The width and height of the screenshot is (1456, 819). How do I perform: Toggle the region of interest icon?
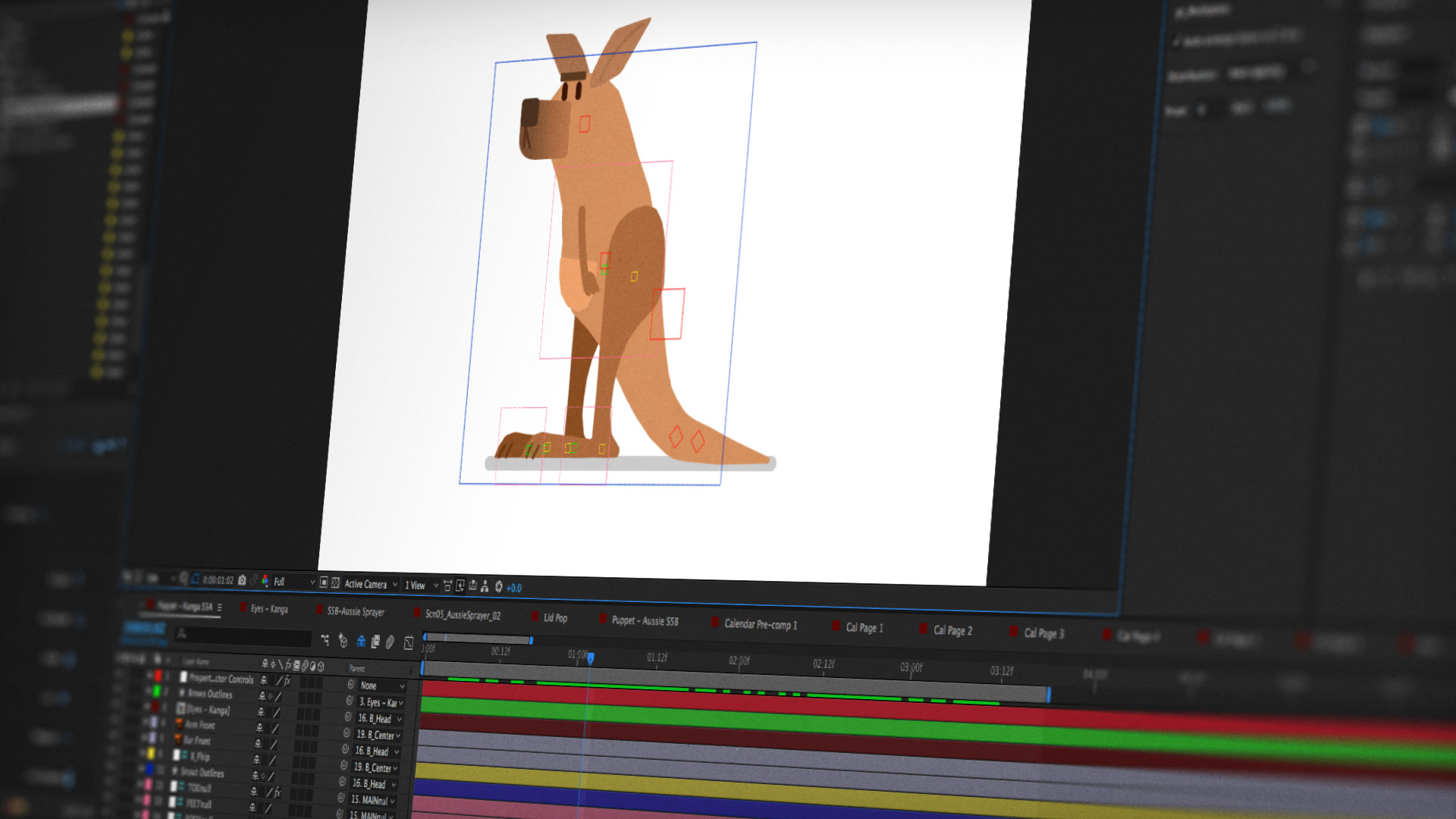[x=323, y=582]
